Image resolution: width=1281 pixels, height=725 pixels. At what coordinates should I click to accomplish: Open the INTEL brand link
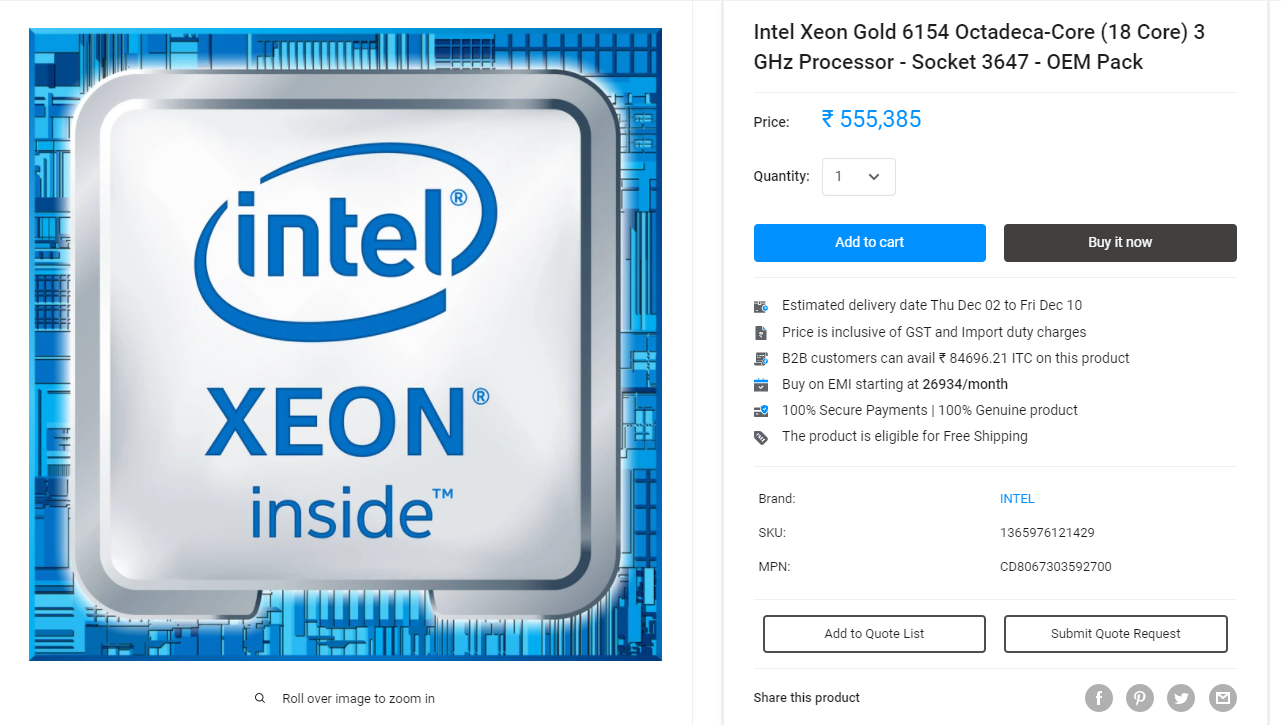1017,499
